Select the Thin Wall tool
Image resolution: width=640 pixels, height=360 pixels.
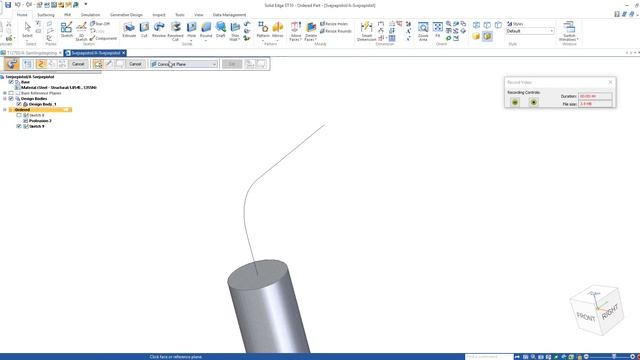click(235, 31)
